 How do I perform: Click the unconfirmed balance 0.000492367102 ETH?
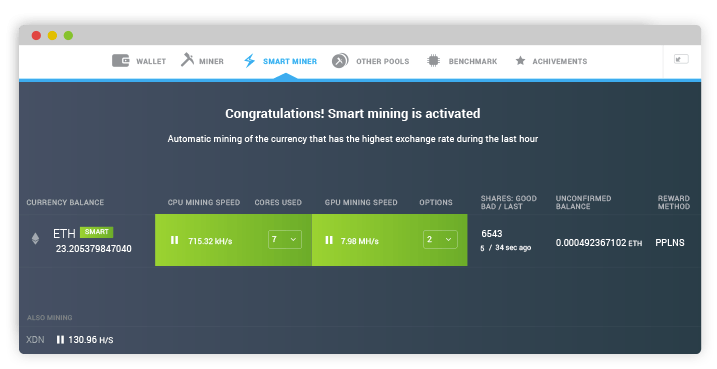click(x=599, y=243)
